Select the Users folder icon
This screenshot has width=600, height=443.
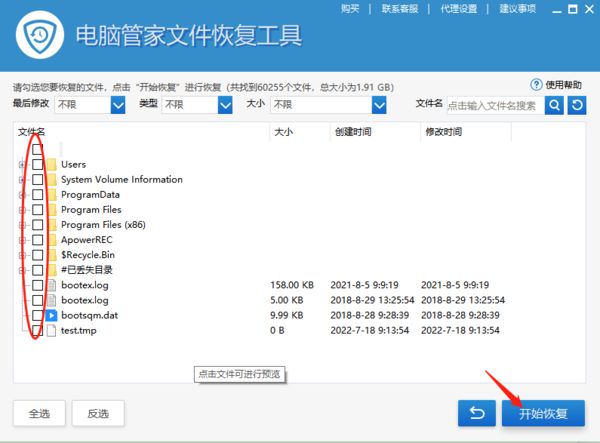click(x=52, y=164)
